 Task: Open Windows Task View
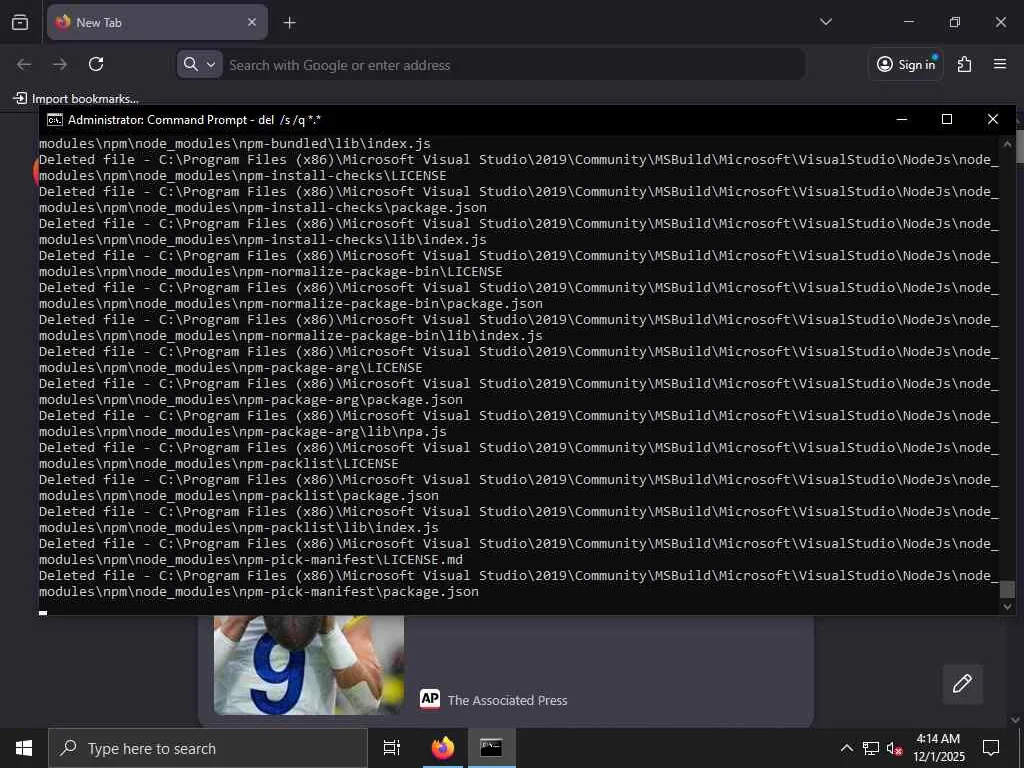click(x=391, y=748)
